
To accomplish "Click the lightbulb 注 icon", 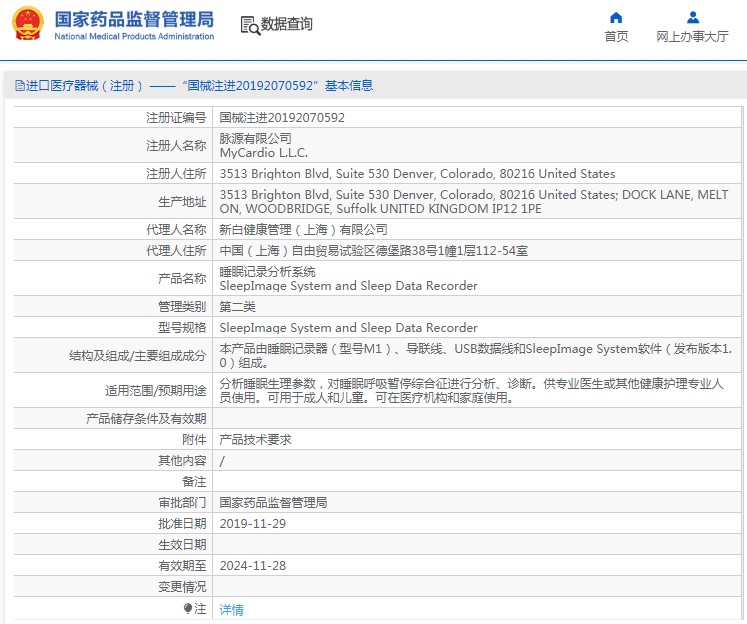I will [x=188, y=609].
